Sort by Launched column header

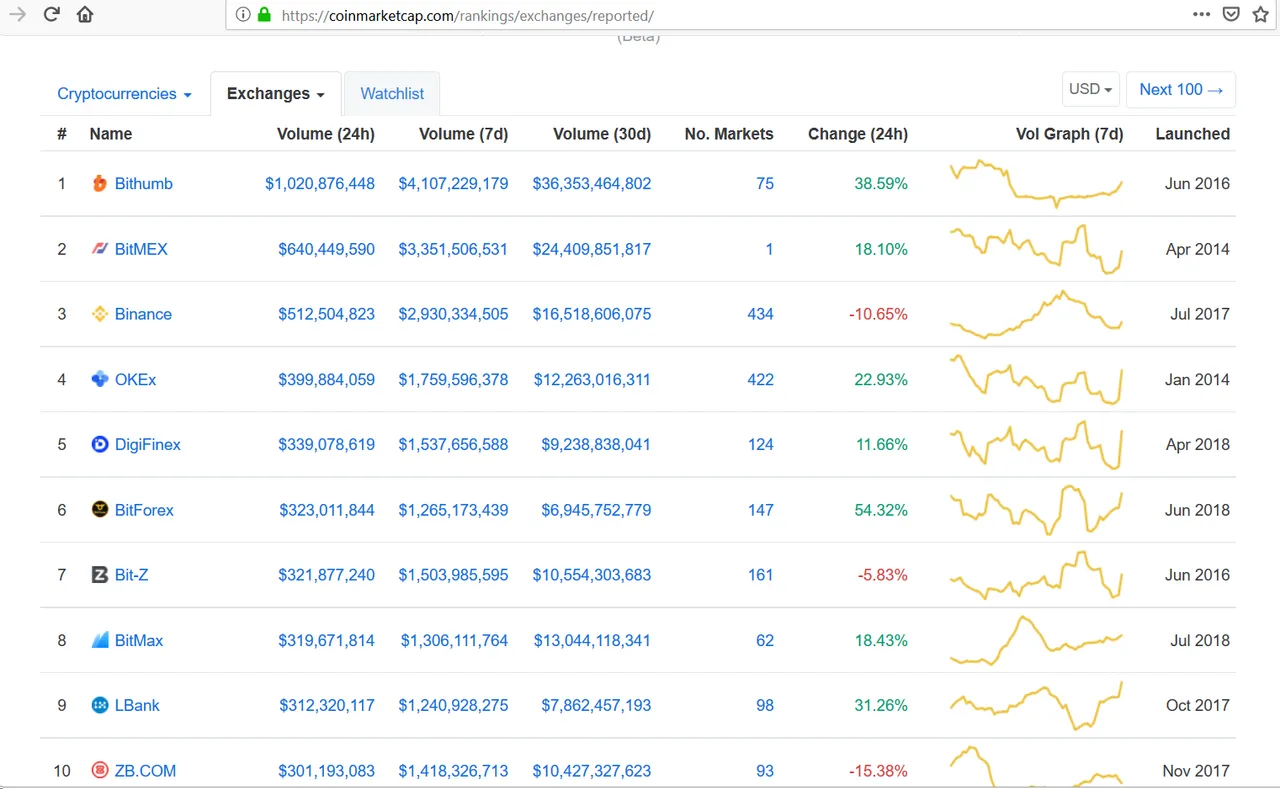[1192, 134]
